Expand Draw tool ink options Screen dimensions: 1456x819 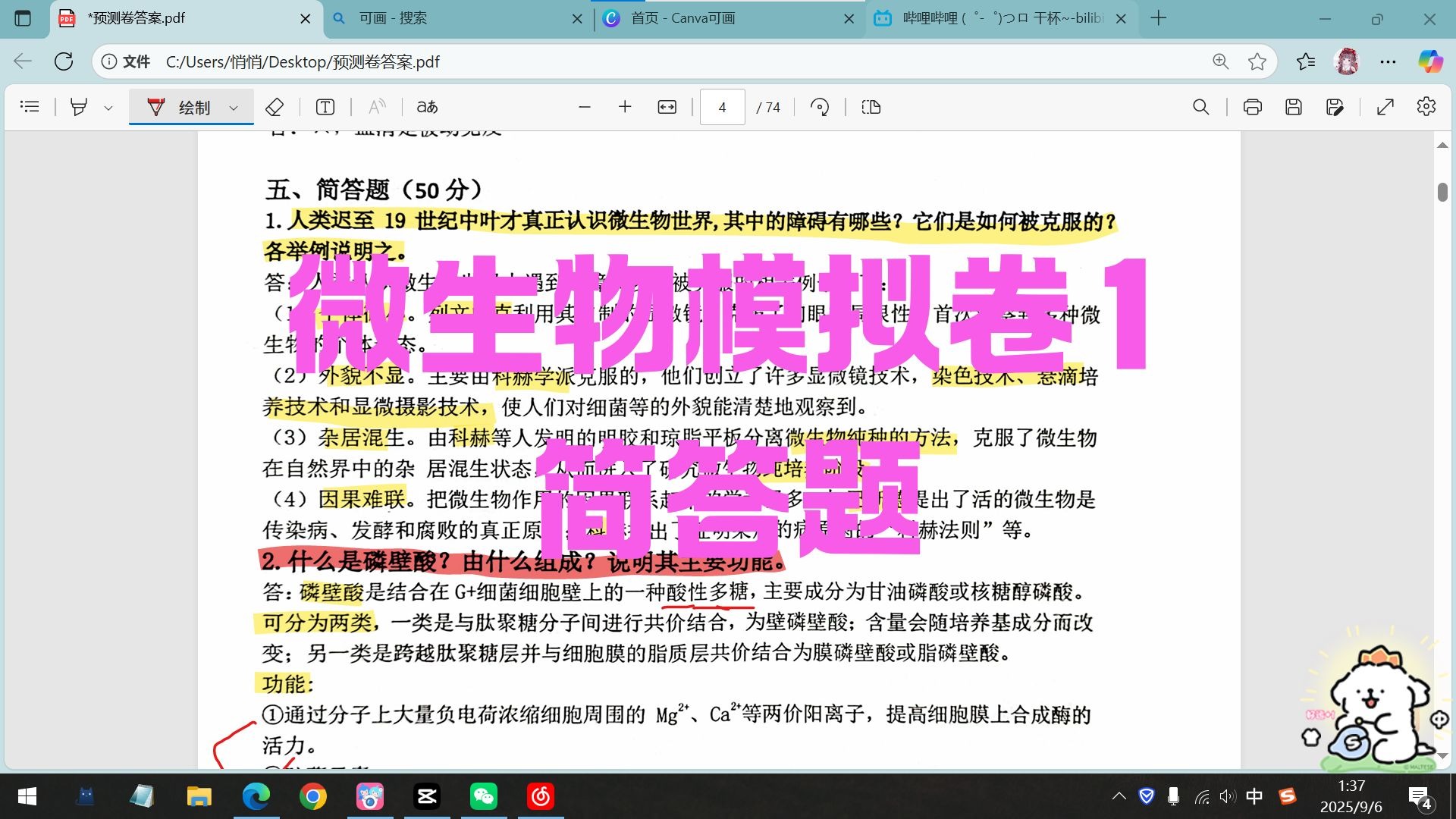click(x=234, y=108)
